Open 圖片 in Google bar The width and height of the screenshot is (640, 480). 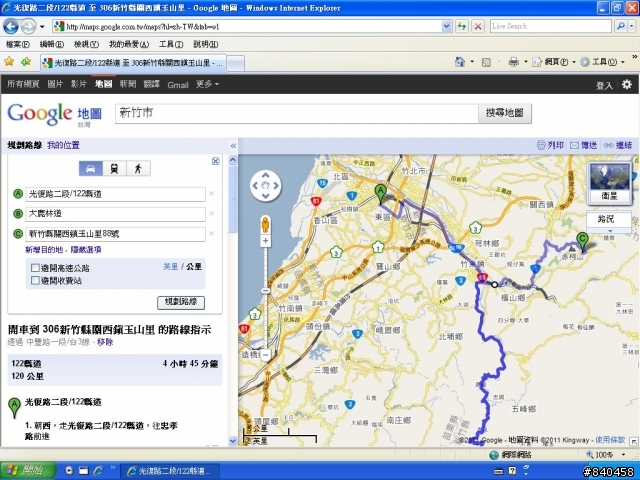(x=55, y=84)
